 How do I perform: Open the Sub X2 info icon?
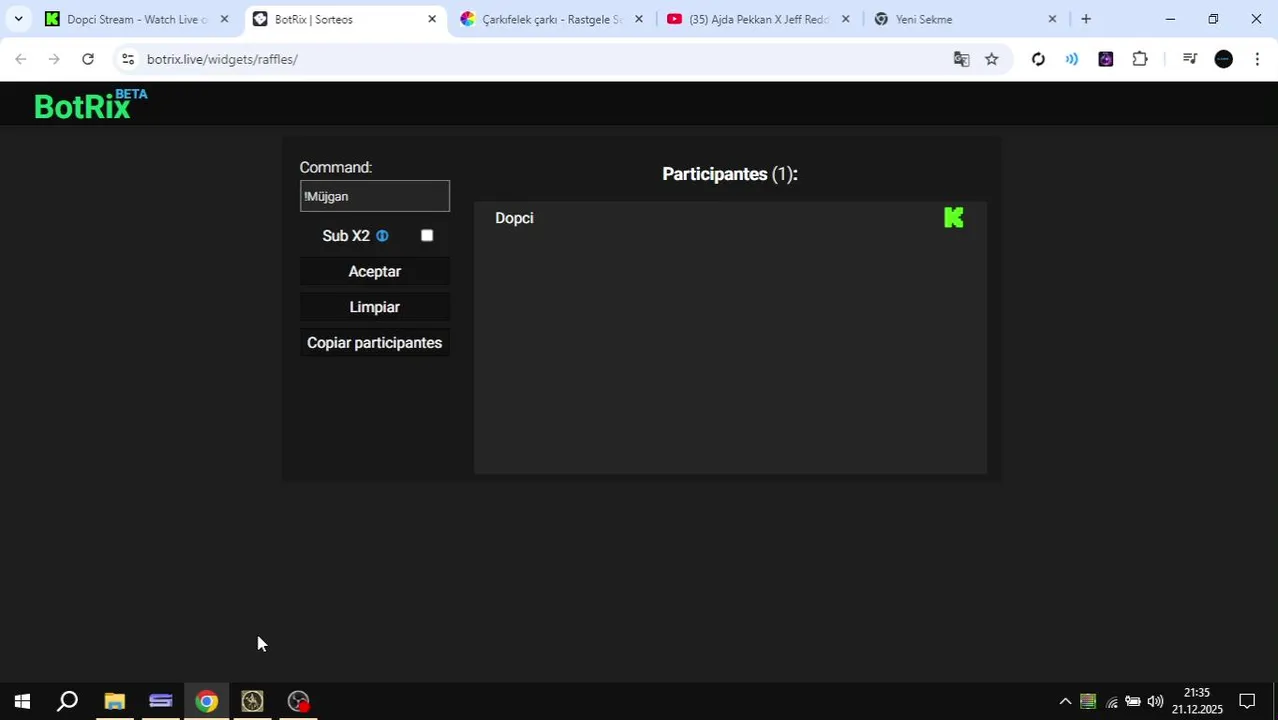point(382,236)
